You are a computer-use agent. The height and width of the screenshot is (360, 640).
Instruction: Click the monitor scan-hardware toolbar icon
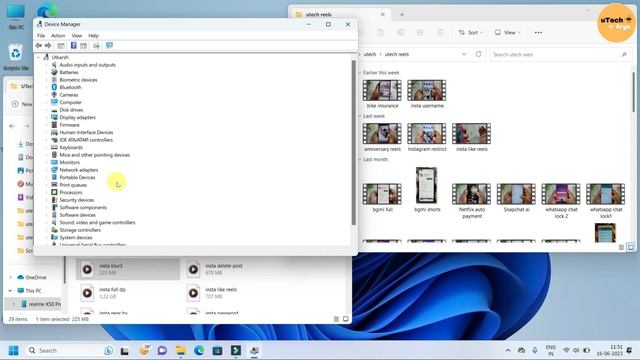(x=109, y=46)
